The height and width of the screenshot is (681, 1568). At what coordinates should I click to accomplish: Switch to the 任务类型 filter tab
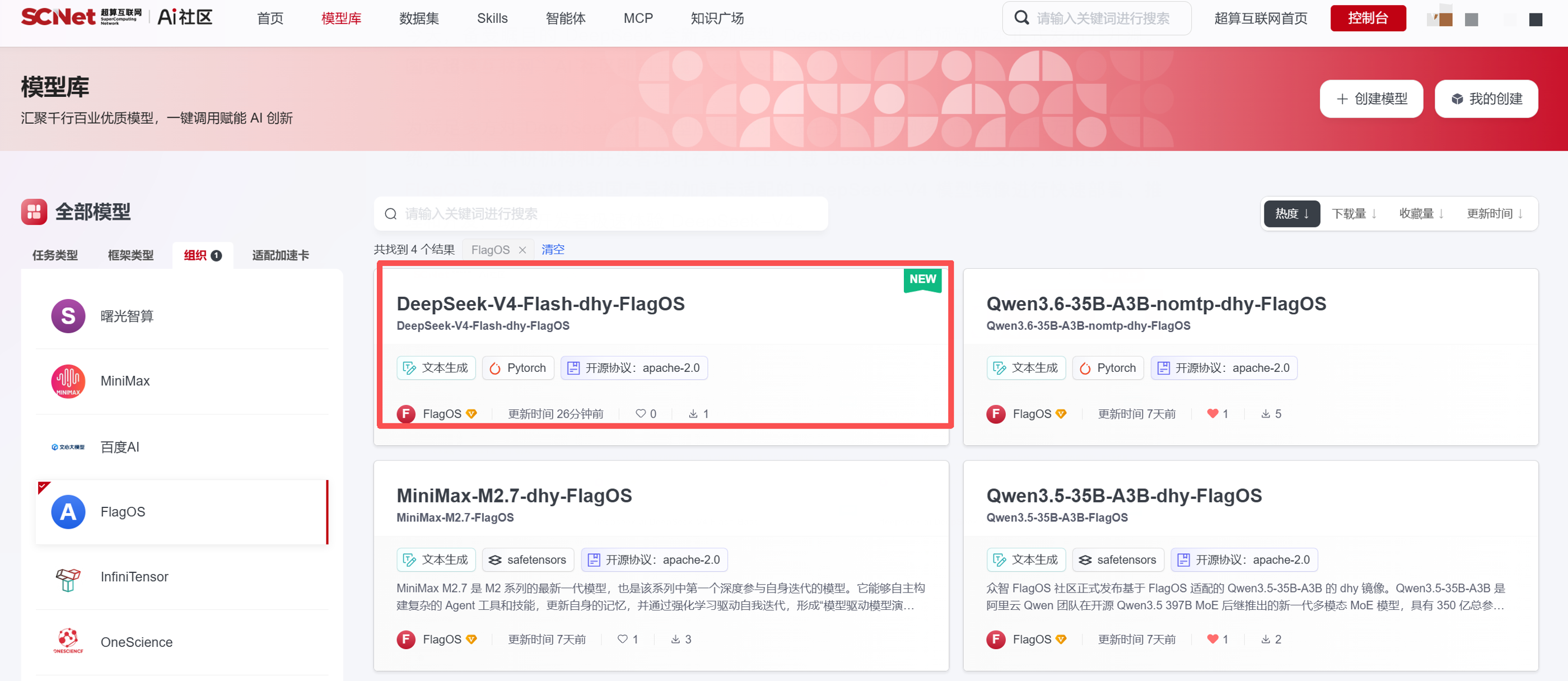coord(55,255)
